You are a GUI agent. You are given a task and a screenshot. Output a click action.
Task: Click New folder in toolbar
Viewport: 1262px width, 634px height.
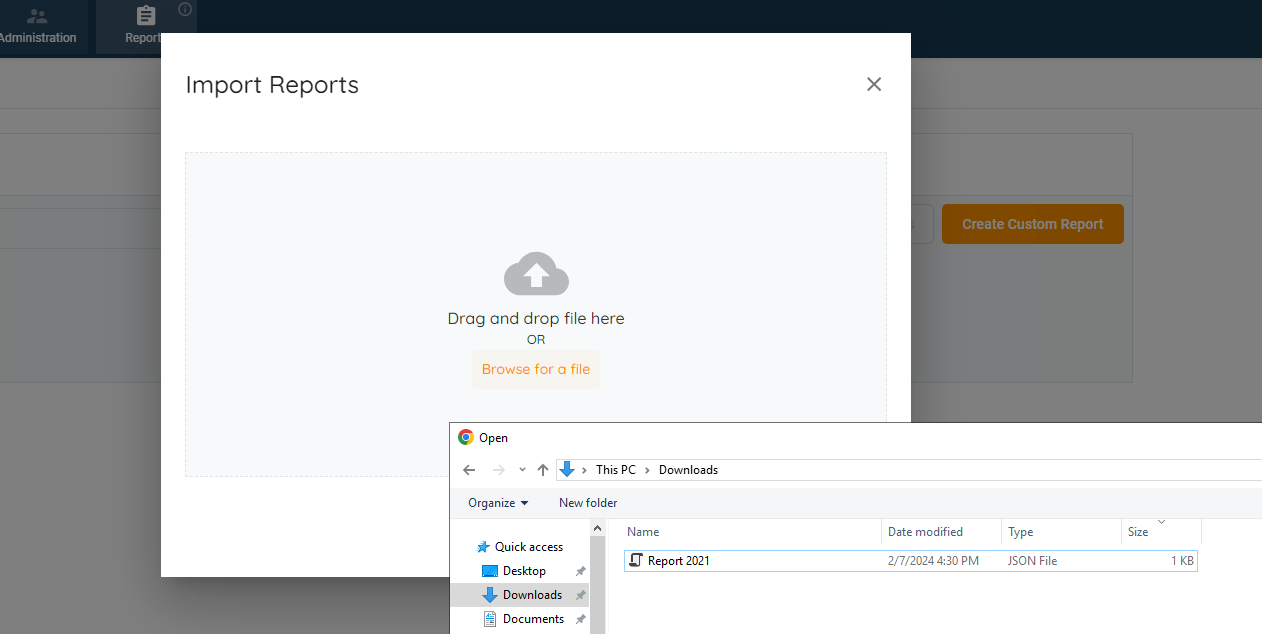click(588, 503)
